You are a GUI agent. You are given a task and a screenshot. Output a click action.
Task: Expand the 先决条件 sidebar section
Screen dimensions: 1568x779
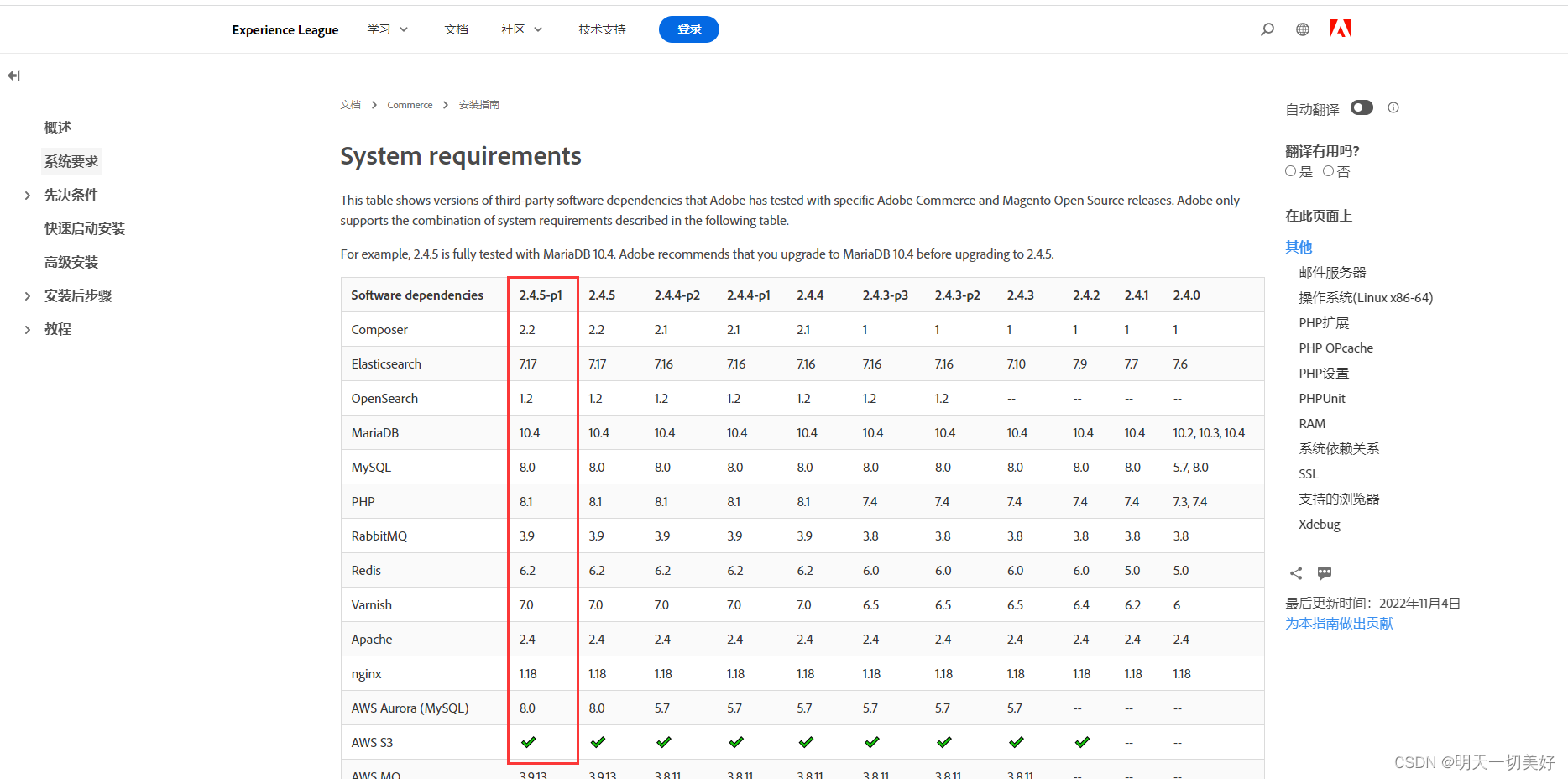28,195
